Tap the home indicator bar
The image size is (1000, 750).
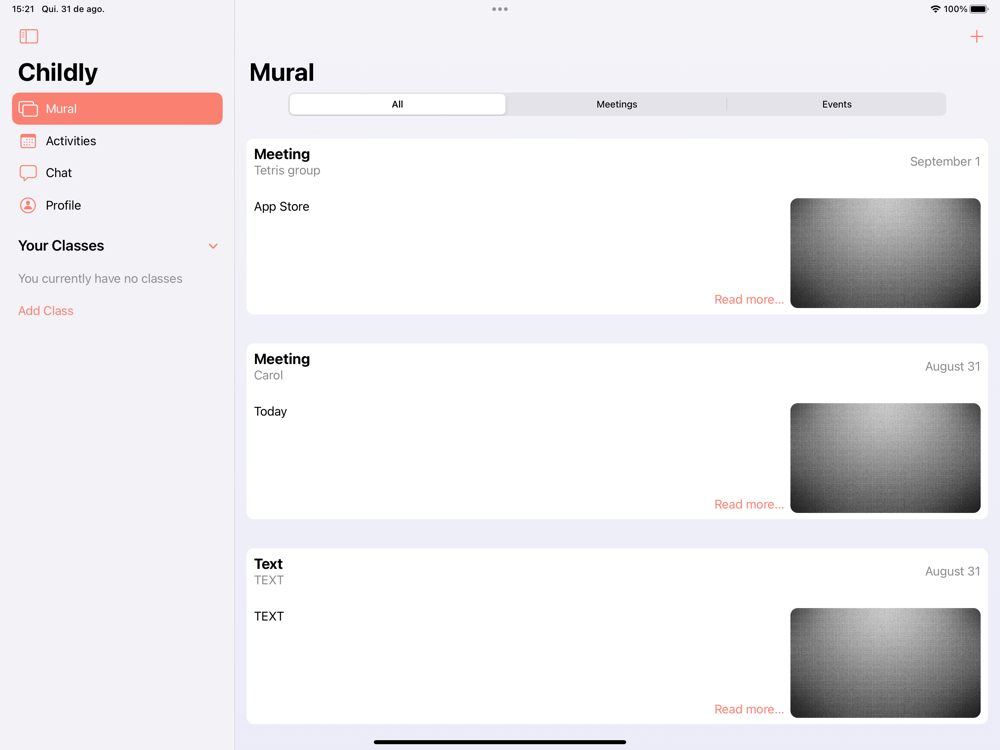point(500,742)
